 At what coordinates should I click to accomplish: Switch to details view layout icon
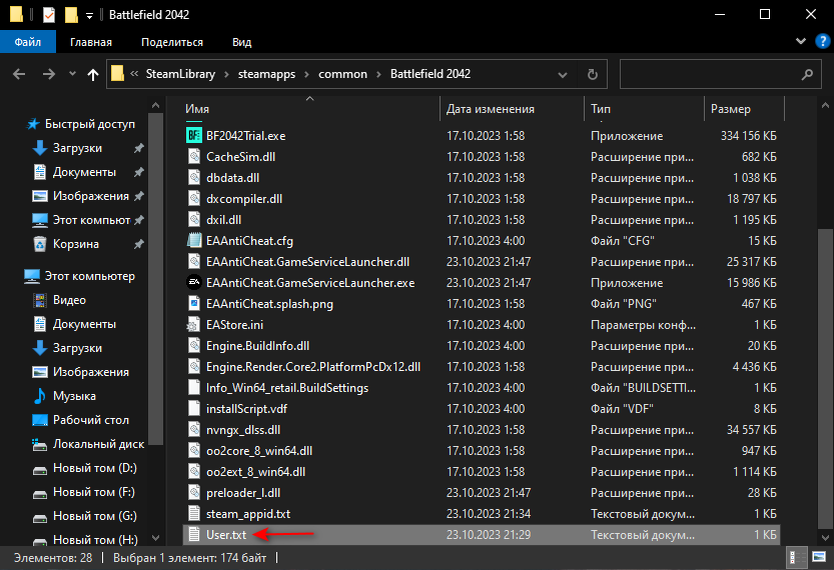click(x=795, y=558)
